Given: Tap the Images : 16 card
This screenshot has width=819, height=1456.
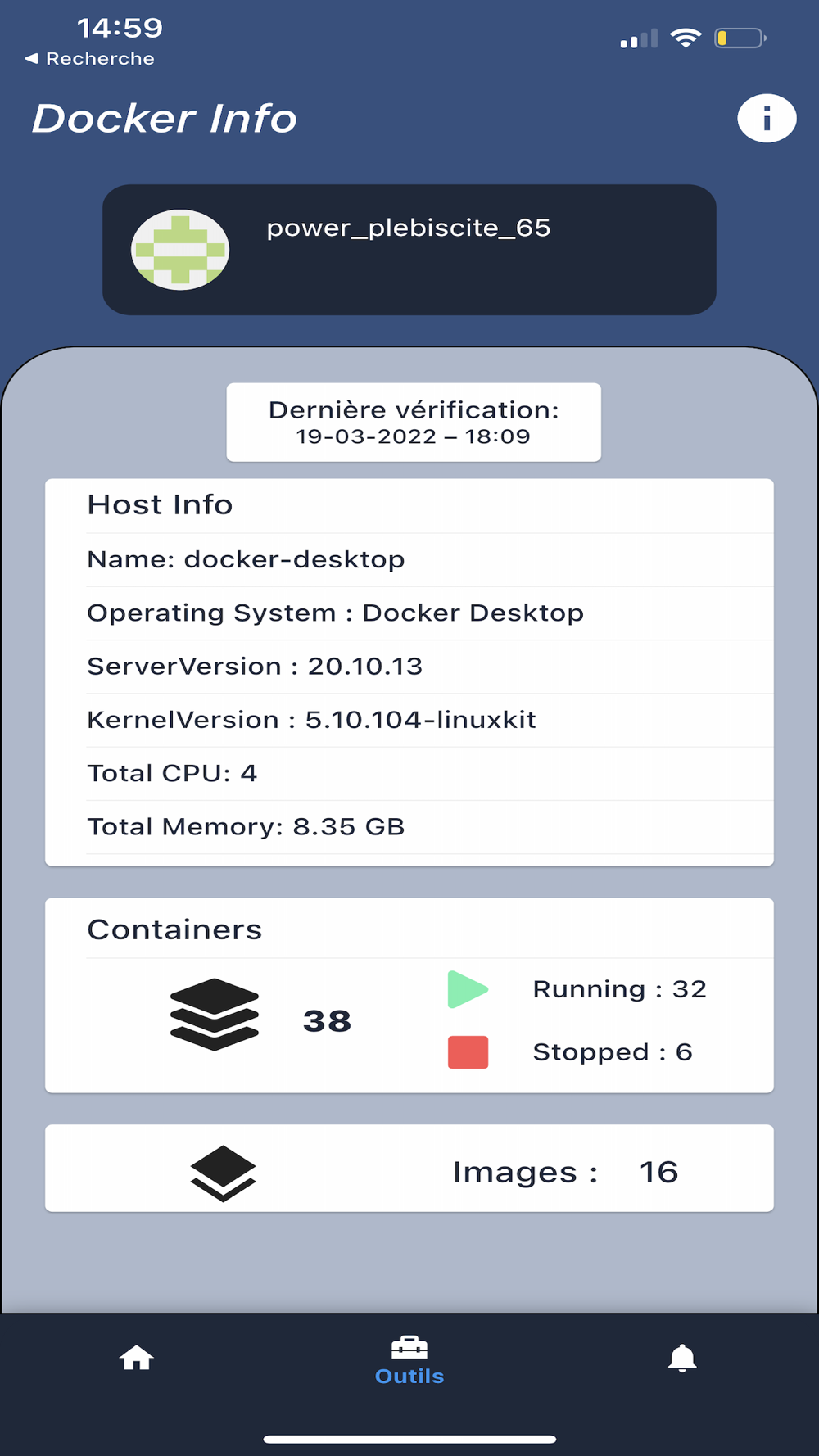Looking at the screenshot, I should click(409, 1169).
